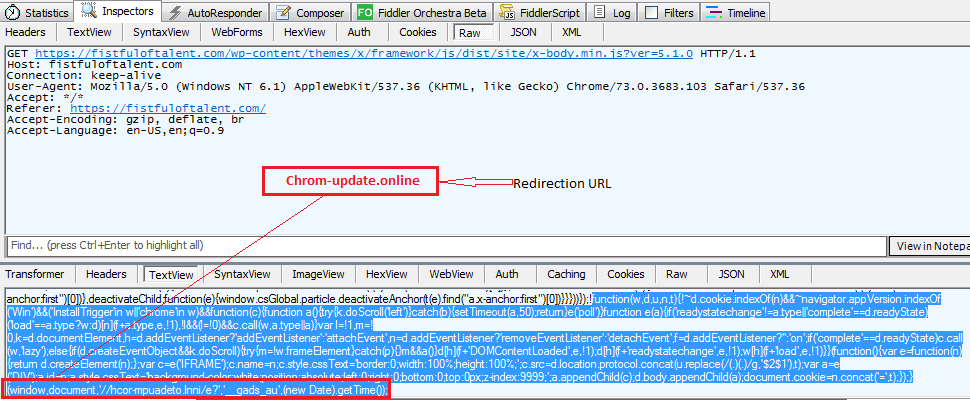Open the response Raw tab
Viewport: 970px width, 400px height.
point(676,274)
